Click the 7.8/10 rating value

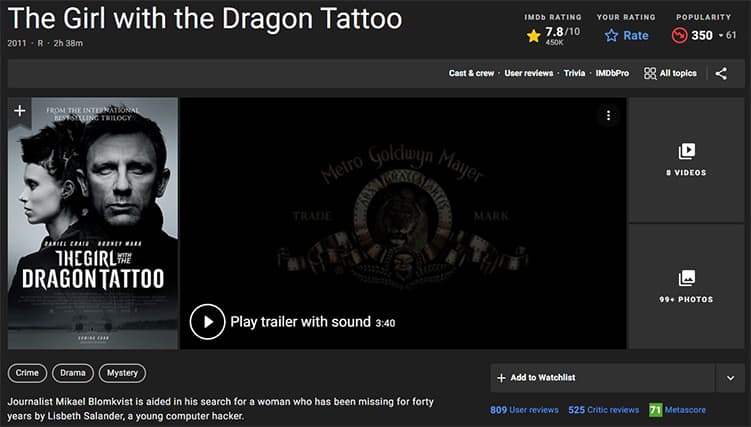(x=562, y=32)
